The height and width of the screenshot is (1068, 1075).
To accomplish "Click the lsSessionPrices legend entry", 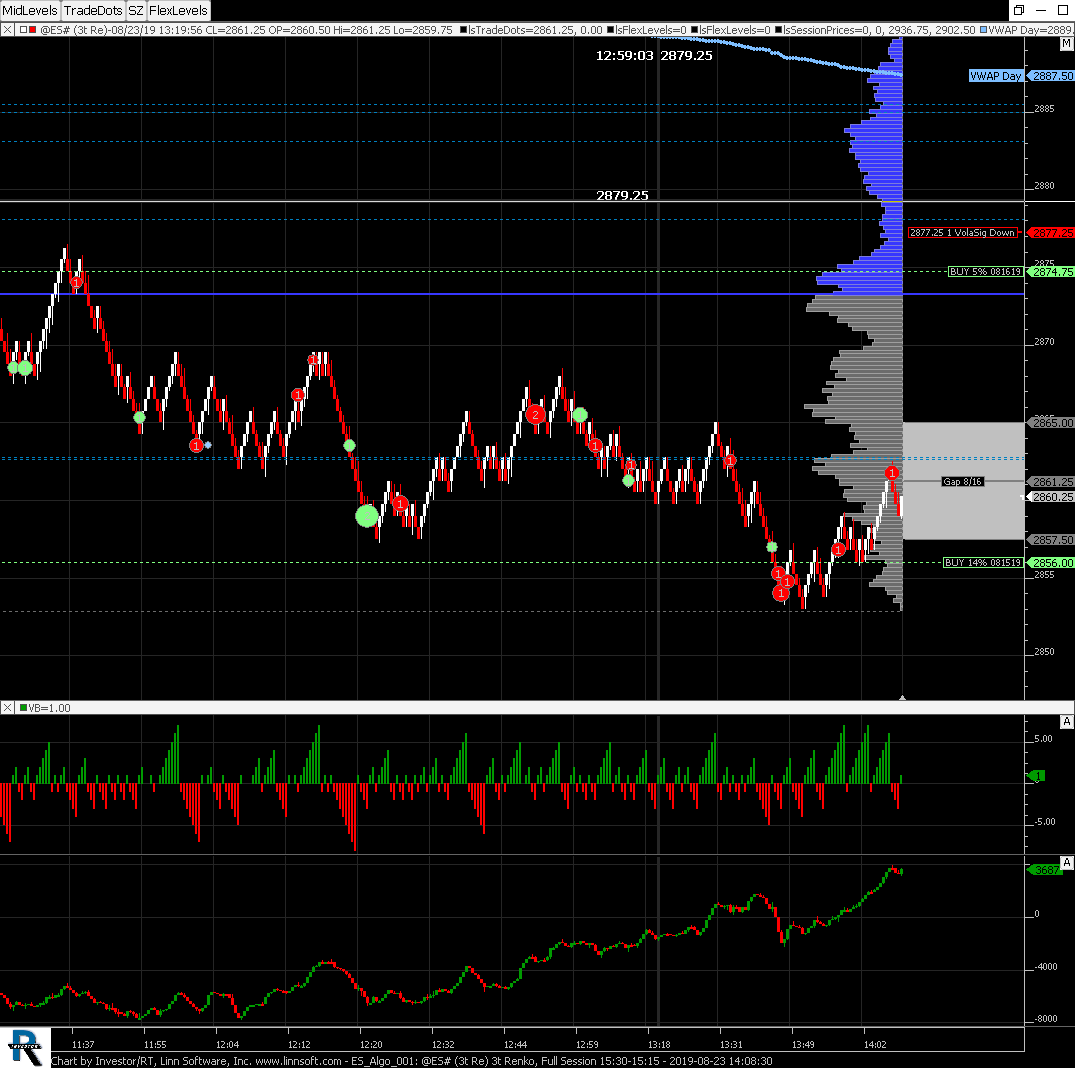I will coord(879,30).
